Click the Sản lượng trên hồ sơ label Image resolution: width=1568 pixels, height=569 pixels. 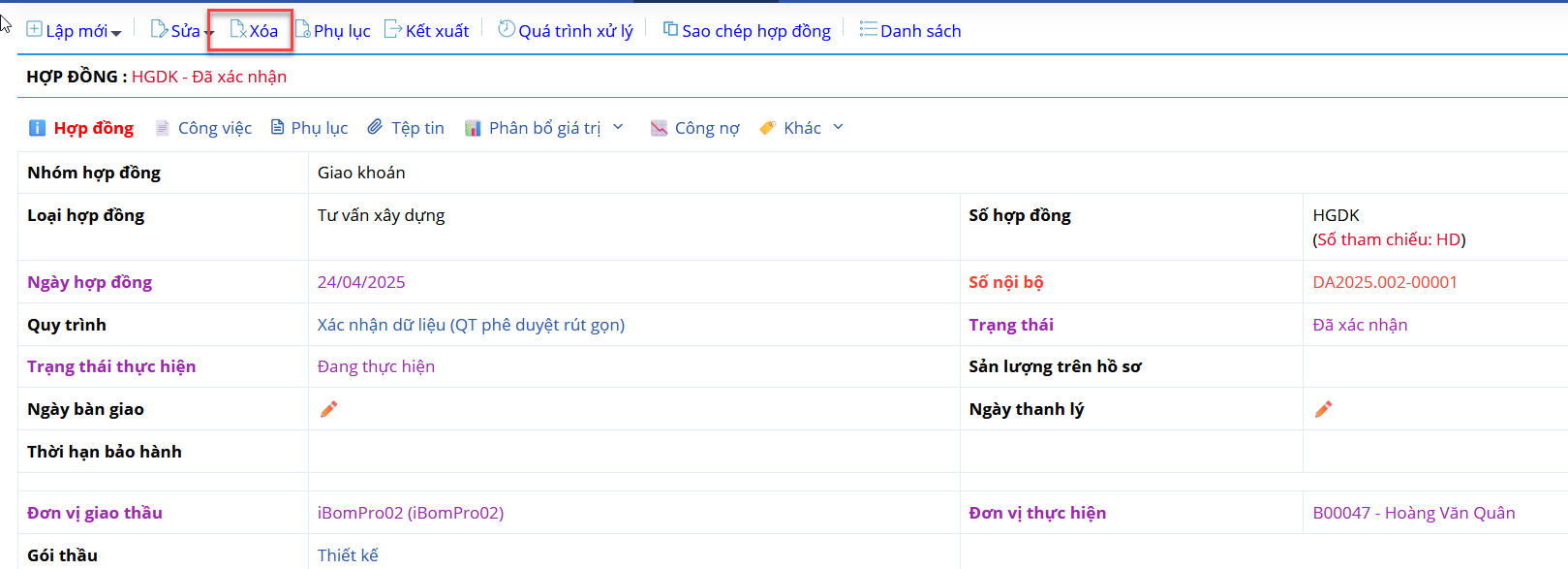1055,366
